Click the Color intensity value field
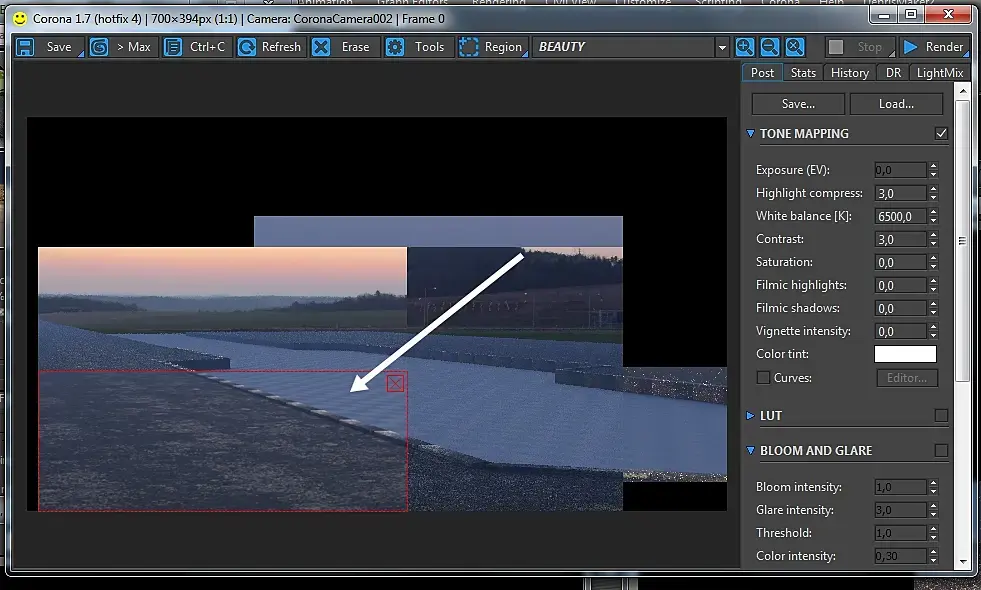The width and height of the screenshot is (981, 590). [x=900, y=556]
